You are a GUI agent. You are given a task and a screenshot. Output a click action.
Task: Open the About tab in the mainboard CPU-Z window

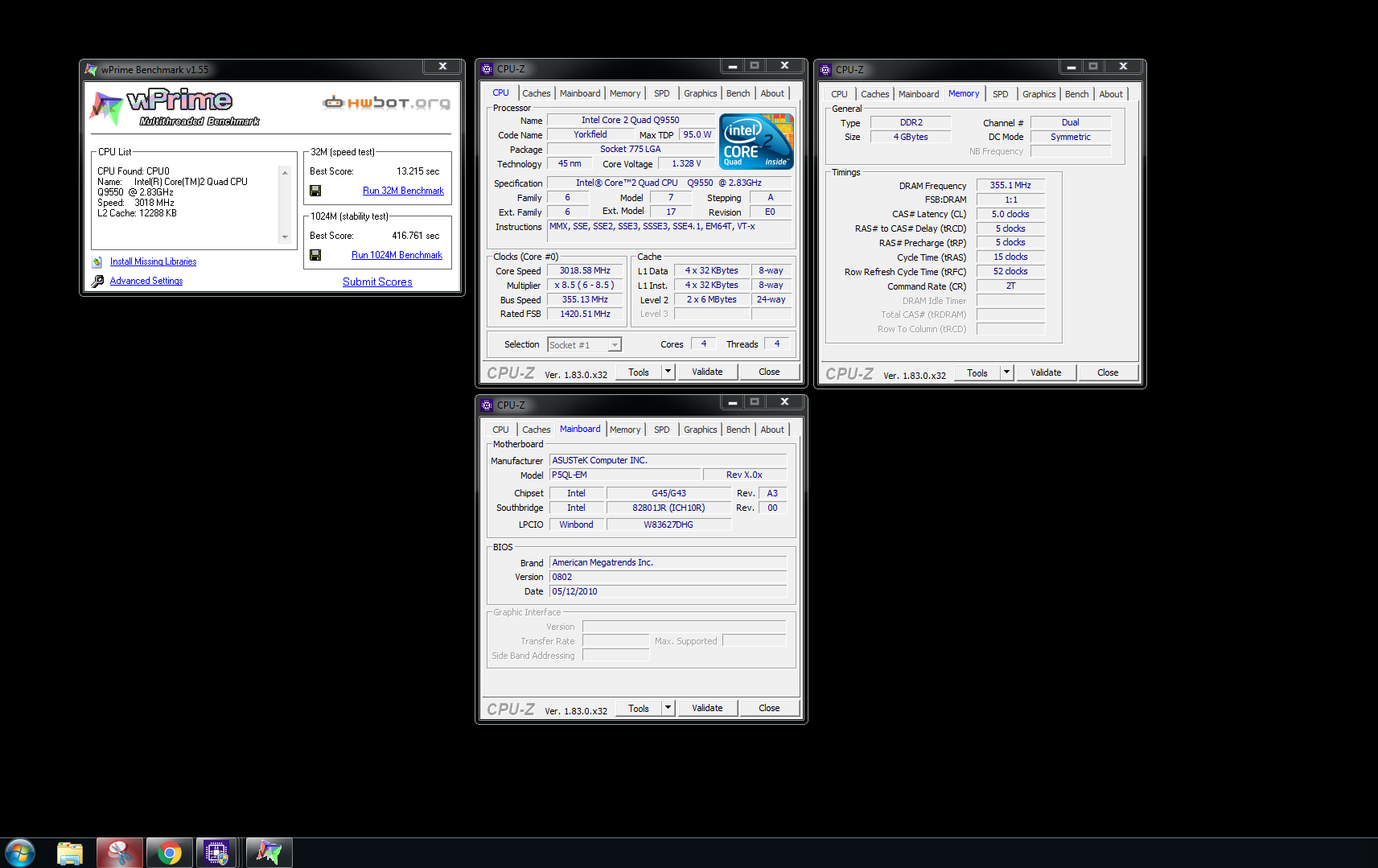[x=772, y=430]
